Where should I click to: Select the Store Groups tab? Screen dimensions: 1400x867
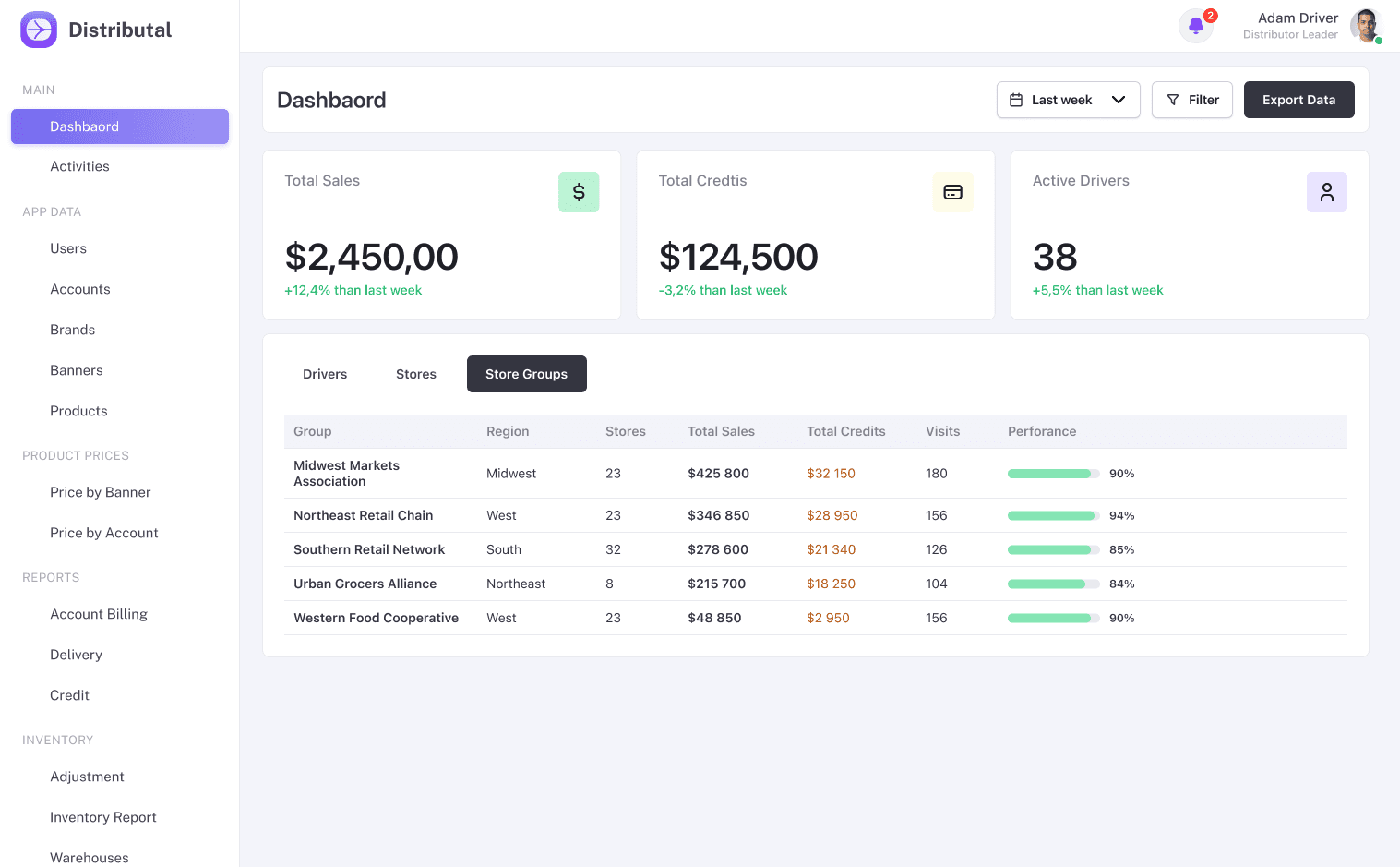coord(526,374)
